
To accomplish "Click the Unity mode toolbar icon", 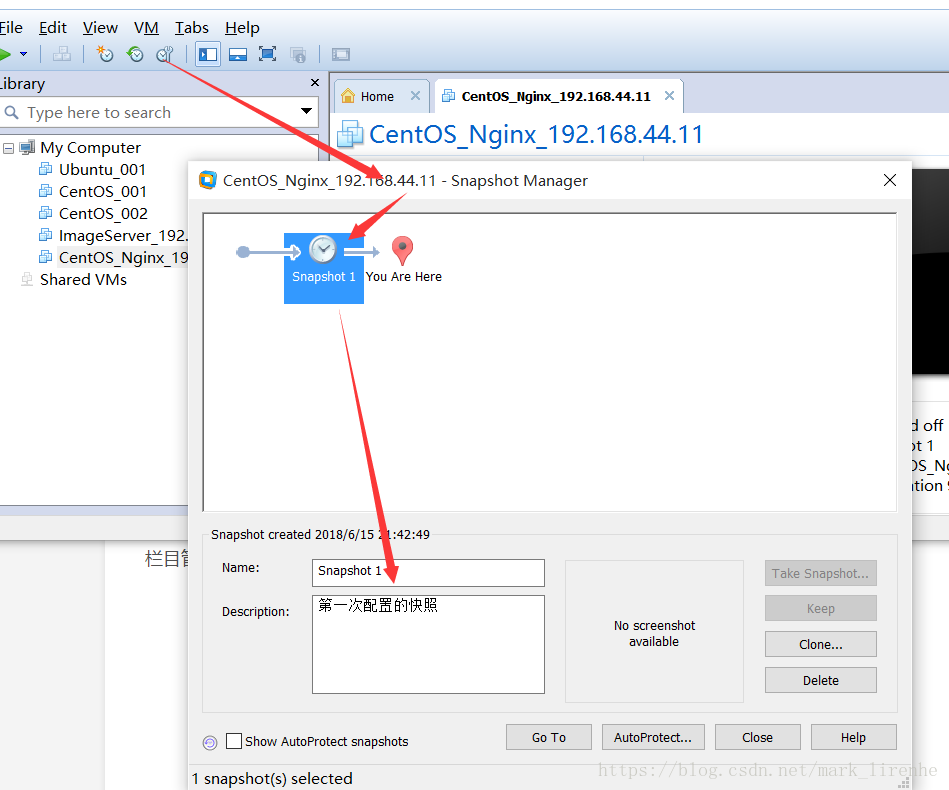I will [x=298, y=54].
